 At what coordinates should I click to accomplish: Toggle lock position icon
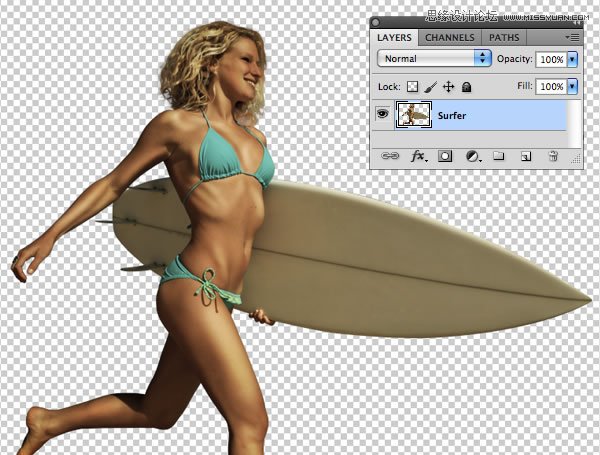click(x=448, y=87)
